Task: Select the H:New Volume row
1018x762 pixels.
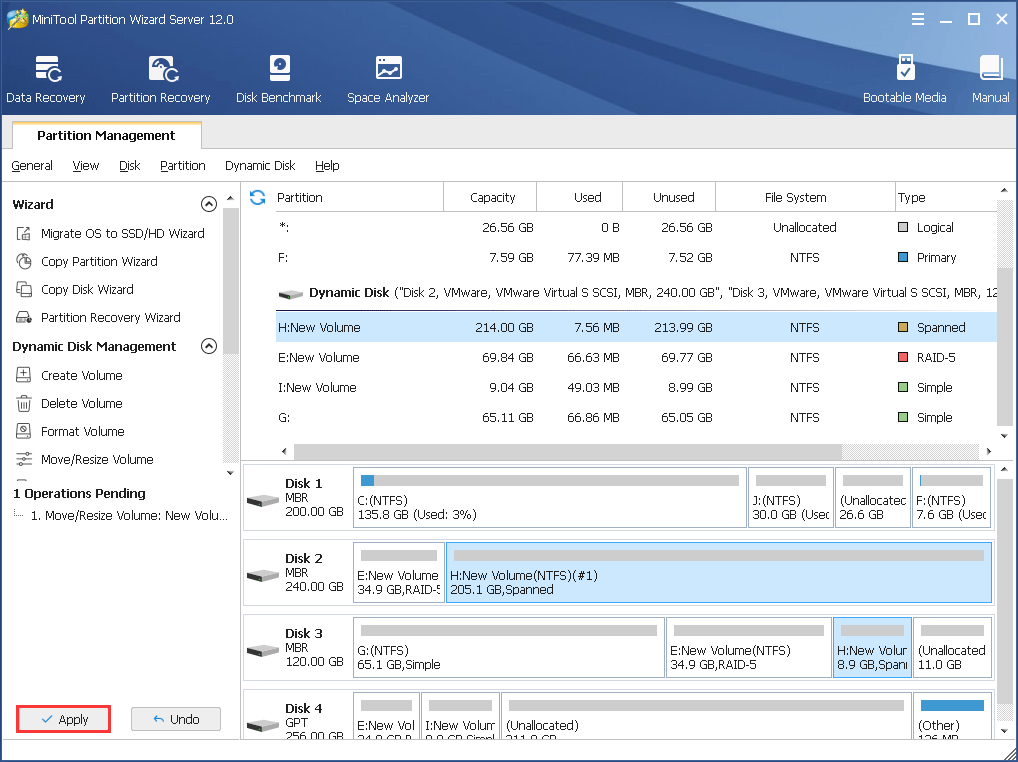Action: click(x=636, y=327)
